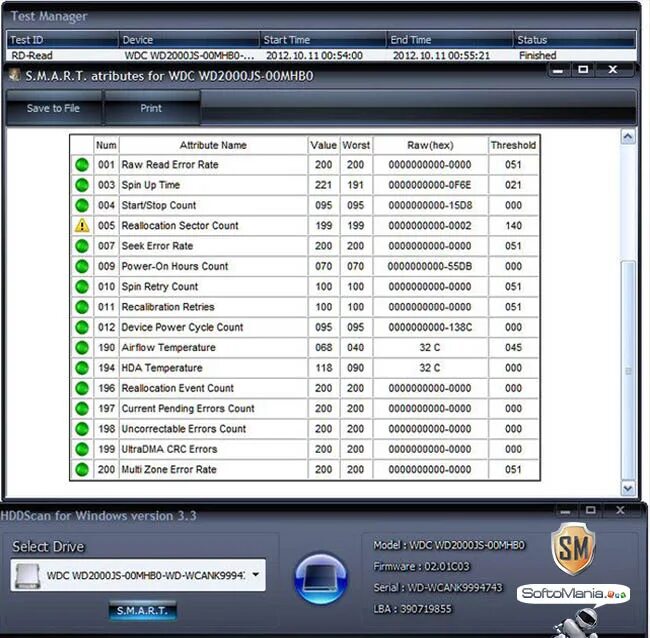650x638 pixels.
Task: Click the Raw(hex) column header
Action: 430,145
